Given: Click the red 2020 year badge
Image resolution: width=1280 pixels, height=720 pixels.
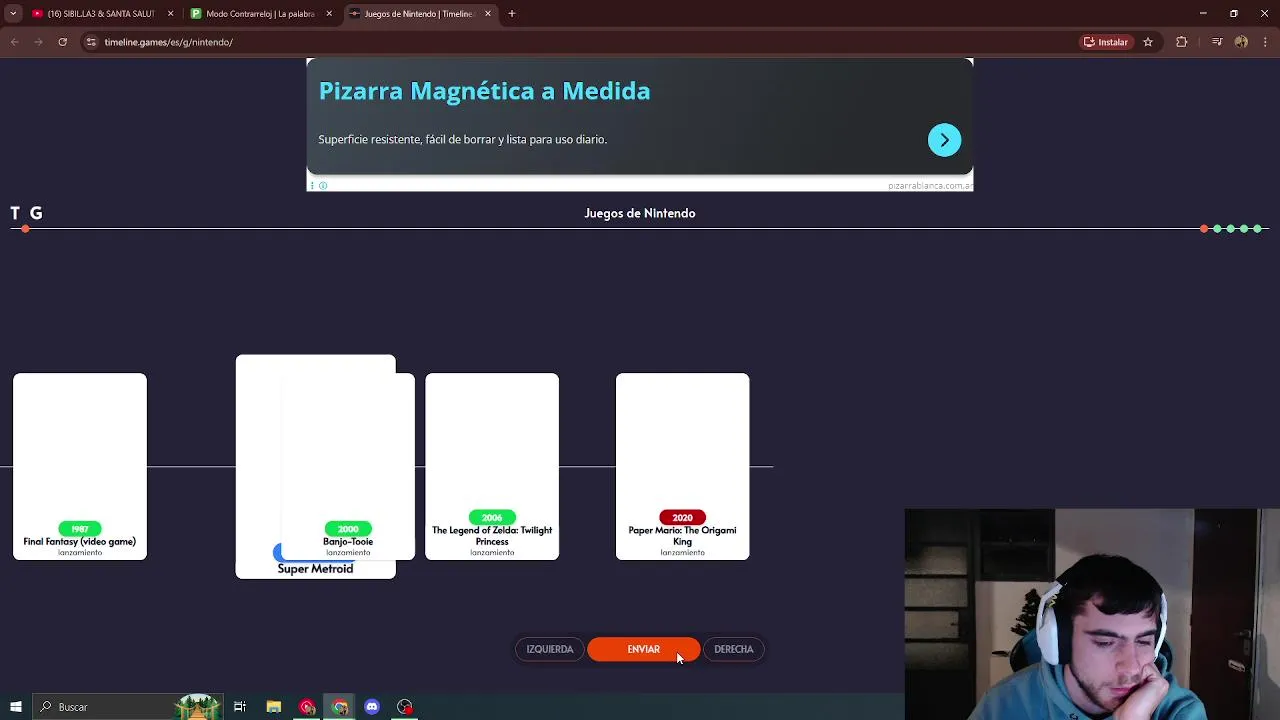Looking at the screenshot, I should point(682,518).
